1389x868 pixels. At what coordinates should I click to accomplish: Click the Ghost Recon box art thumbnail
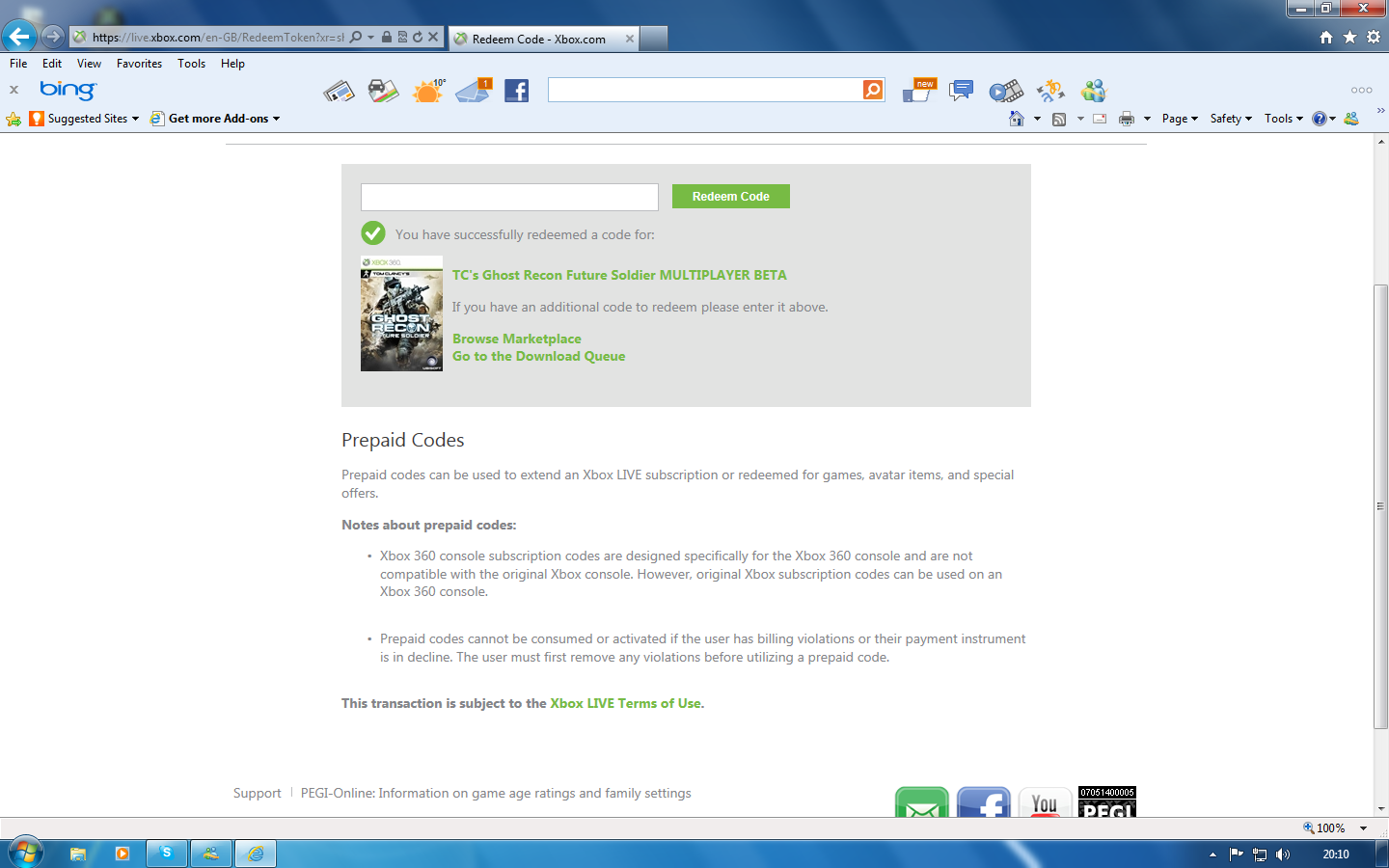(x=401, y=313)
